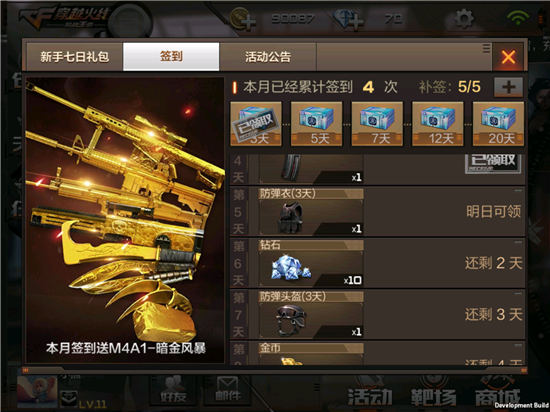Add diamonds with the diamond plus icon
This screenshot has height=412, width=550.
pos(348,19)
